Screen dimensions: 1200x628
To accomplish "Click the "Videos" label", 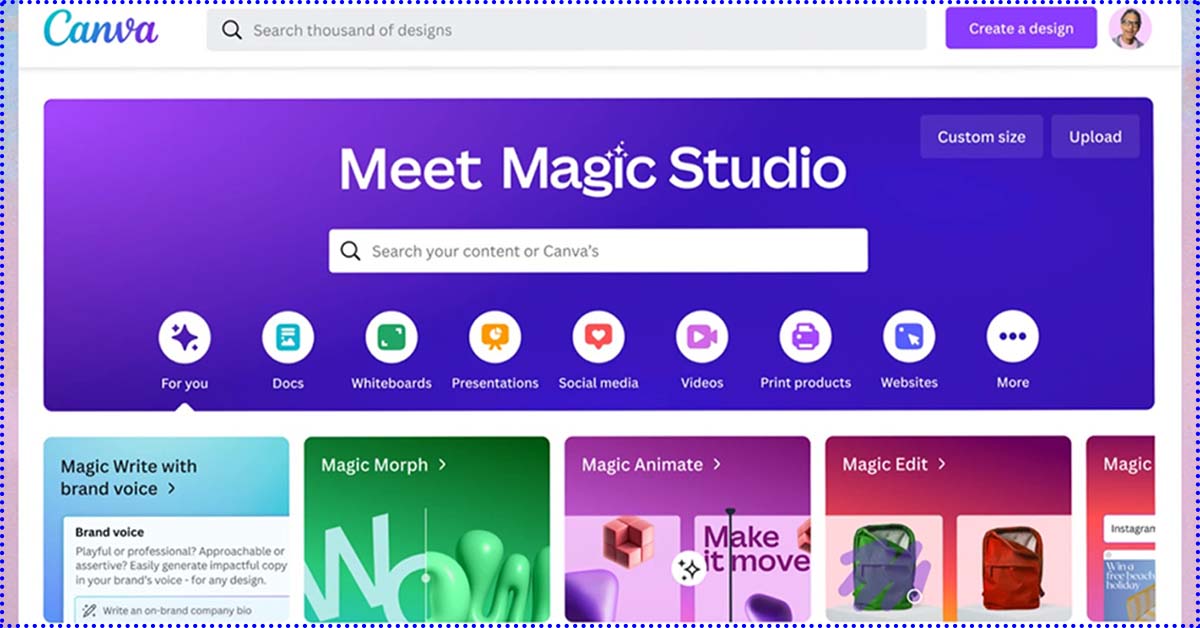I will click(x=702, y=383).
